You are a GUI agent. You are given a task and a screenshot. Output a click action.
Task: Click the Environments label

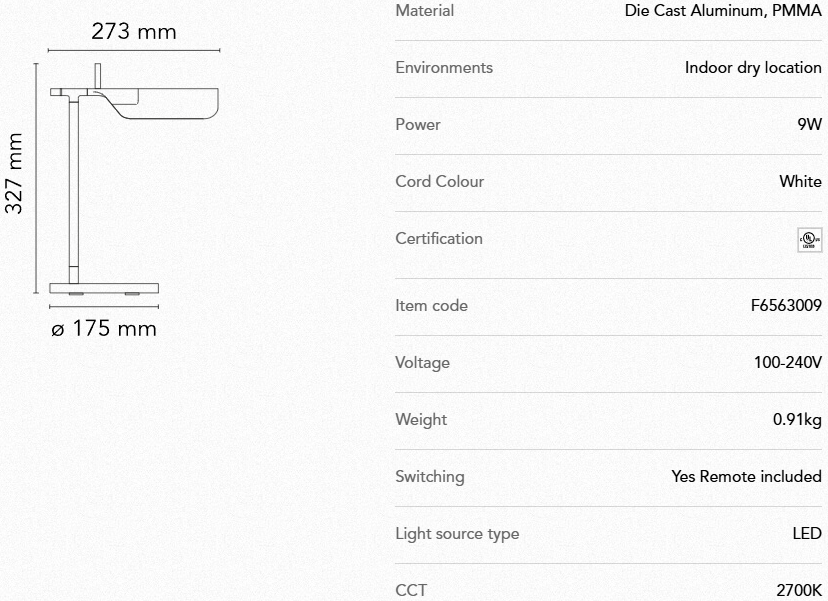(444, 68)
